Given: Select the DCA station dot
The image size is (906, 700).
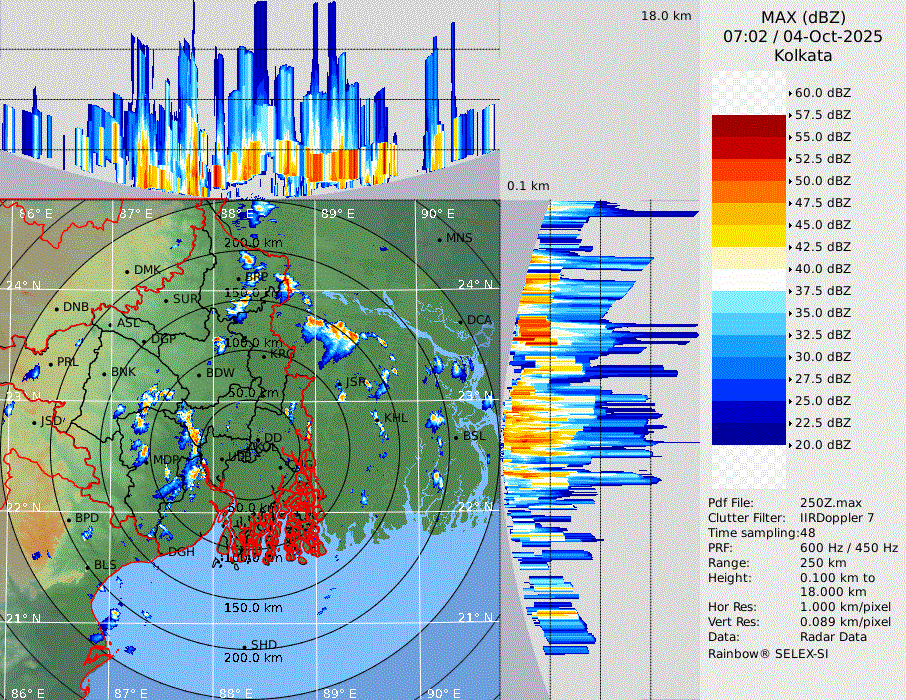Looking at the screenshot, I should pyautogui.click(x=462, y=321).
